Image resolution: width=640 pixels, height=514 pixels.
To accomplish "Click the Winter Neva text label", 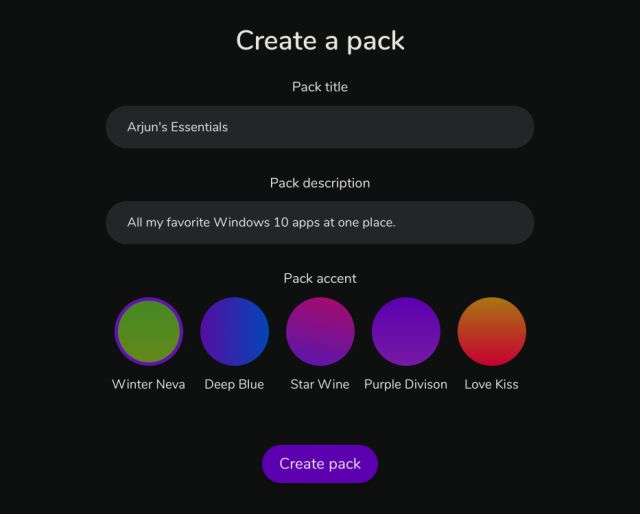I will click(149, 384).
